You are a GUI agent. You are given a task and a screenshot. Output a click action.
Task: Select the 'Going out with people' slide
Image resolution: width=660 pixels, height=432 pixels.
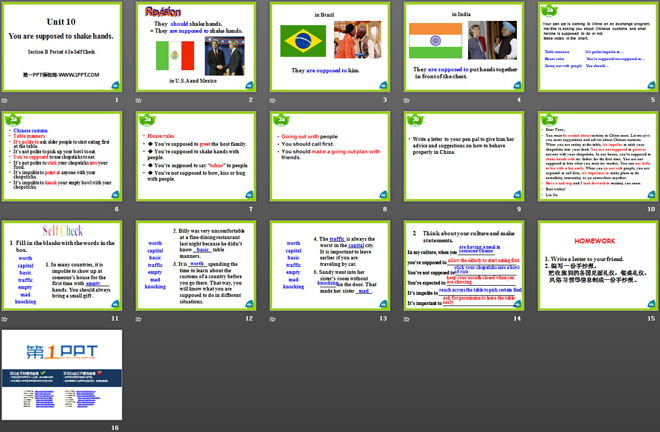point(330,156)
